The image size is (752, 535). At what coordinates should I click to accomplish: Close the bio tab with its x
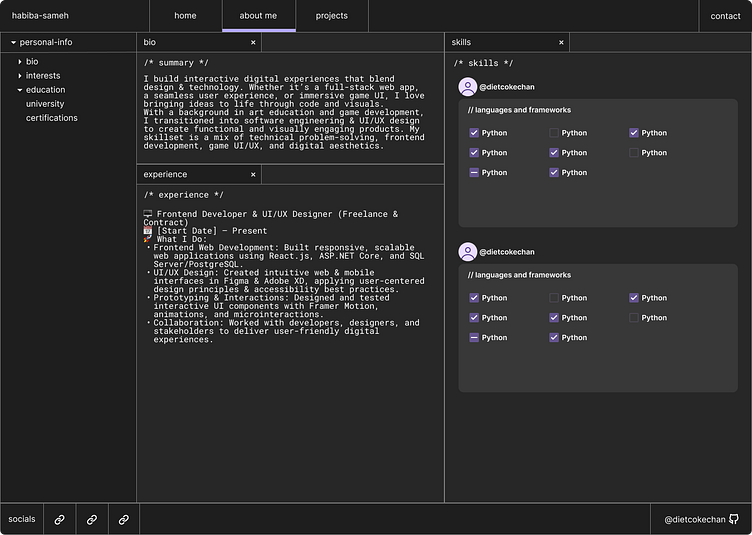coord(253,43)
